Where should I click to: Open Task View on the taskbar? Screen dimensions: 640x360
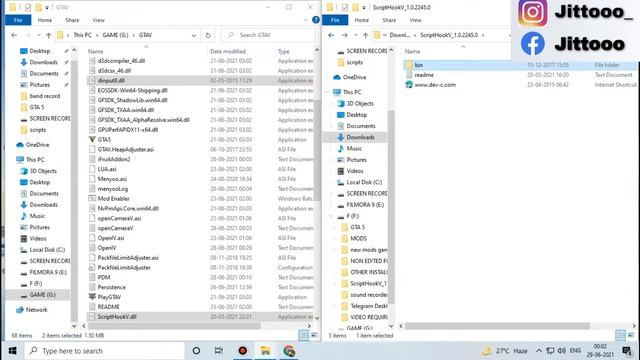(x=219, y=351)
